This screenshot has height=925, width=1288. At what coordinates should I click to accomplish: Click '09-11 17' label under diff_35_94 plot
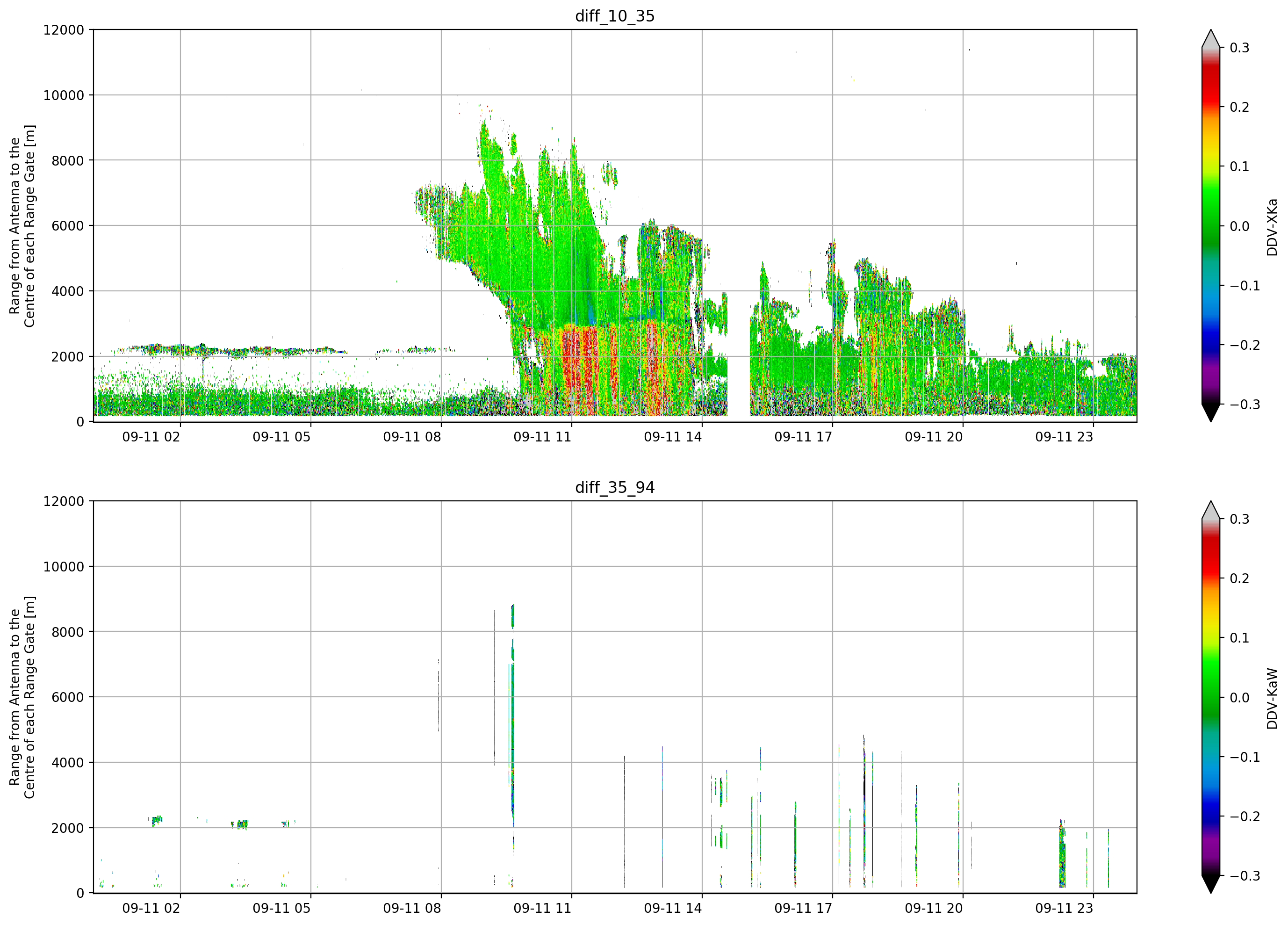click(x=804, y=908)
